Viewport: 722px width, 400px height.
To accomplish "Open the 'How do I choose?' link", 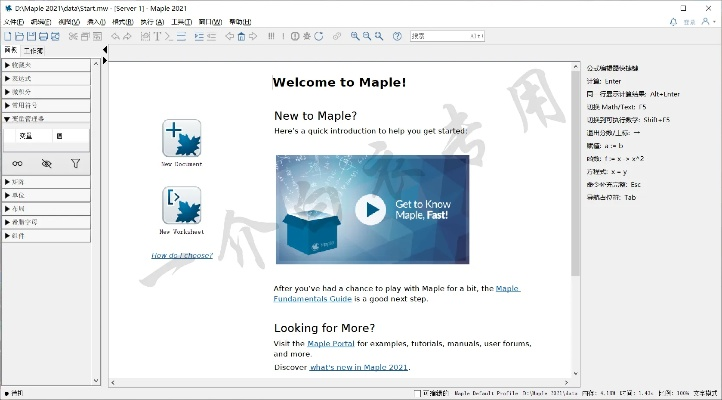I will coord(181,255).
